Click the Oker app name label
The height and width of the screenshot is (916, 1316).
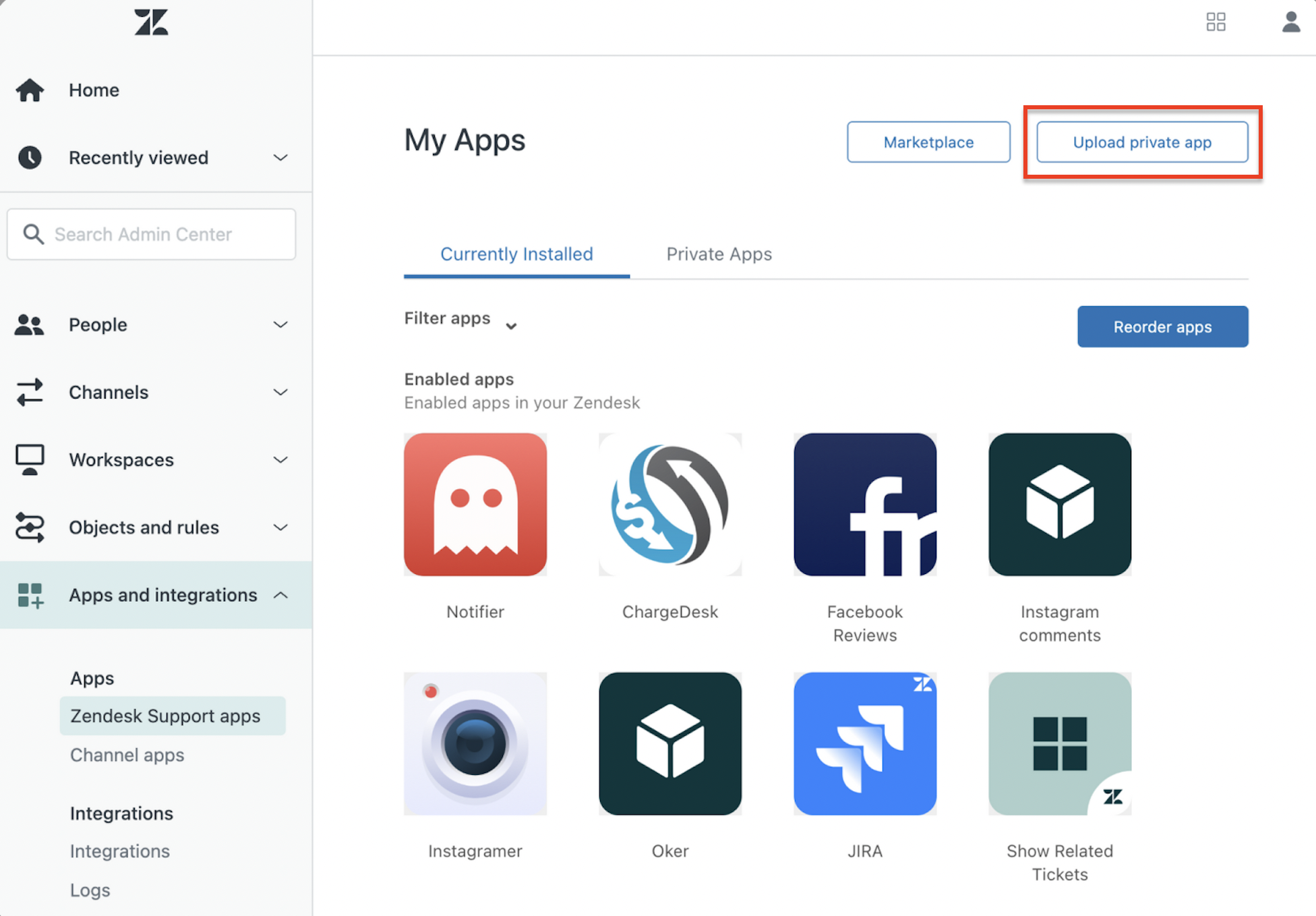click(x=670, y=851)
